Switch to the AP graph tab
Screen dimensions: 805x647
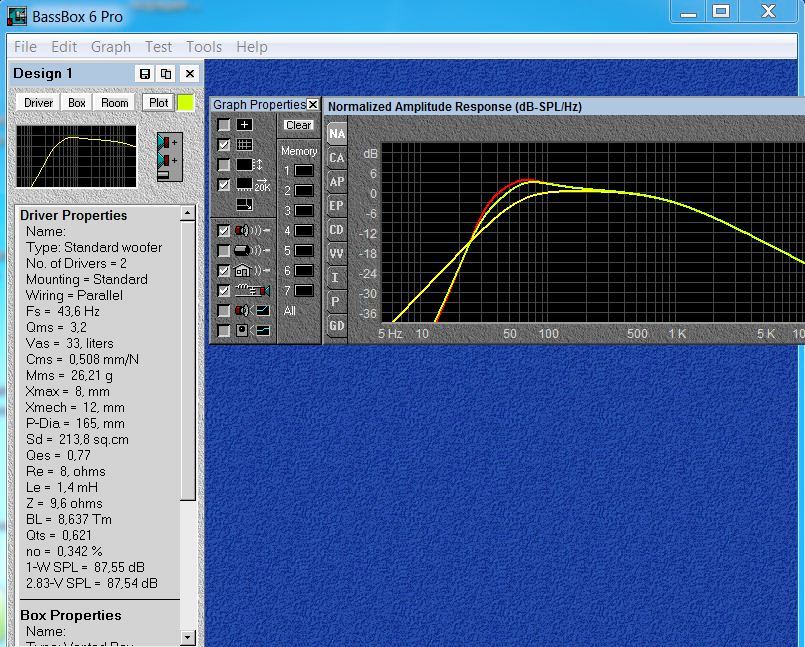pos(337,182)
